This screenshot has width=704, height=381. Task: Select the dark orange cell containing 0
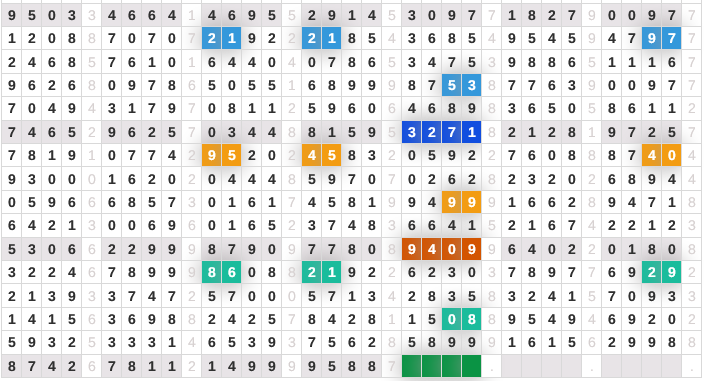(x=452, y=249)
